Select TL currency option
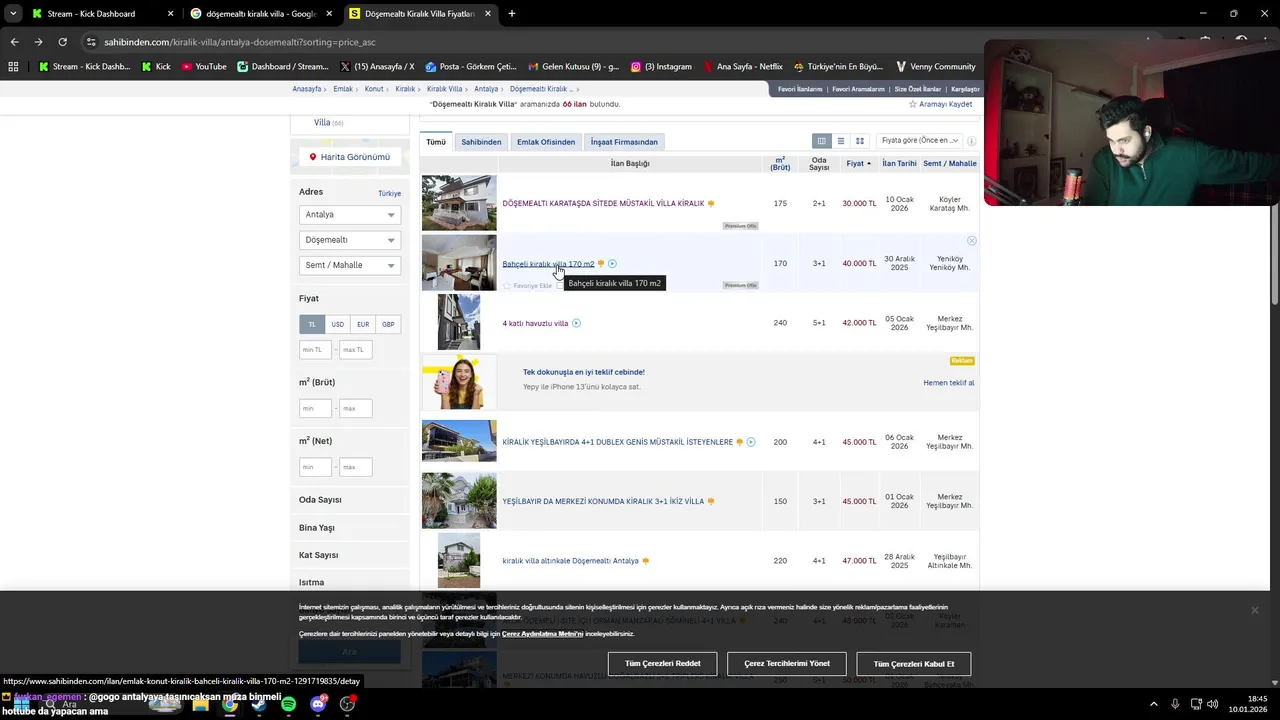The height and width of the screenshot is (720, 1280). [312, 324]
